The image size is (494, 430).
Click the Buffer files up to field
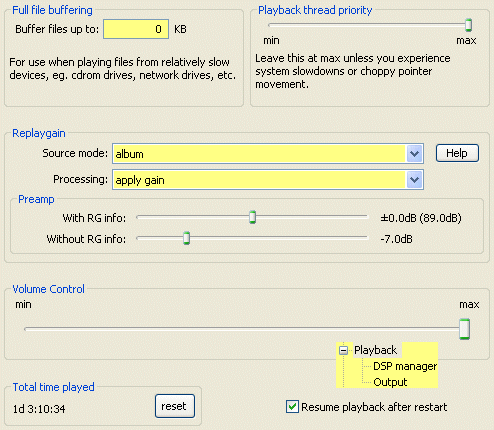(x=136, y=29)
